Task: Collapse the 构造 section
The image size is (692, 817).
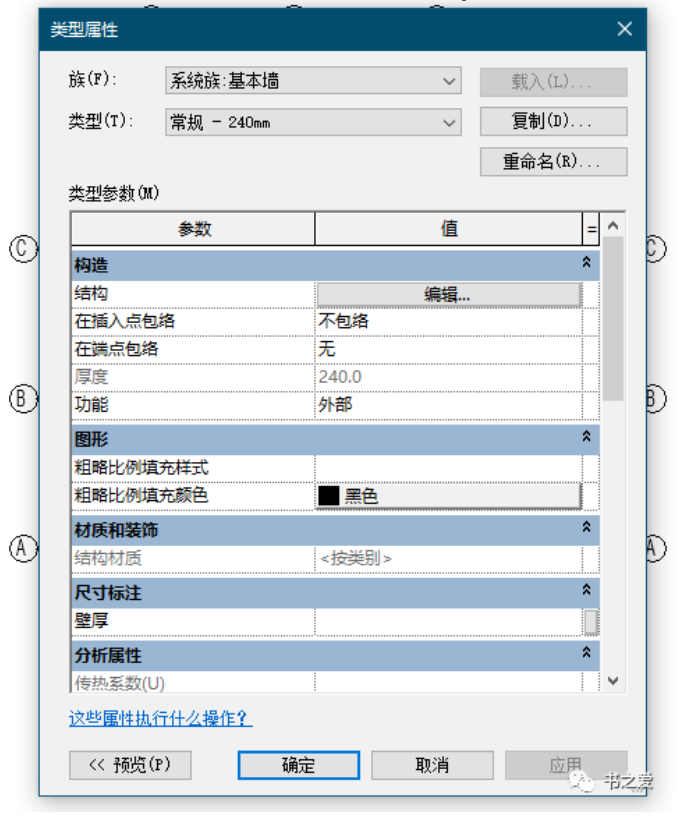Action: tap(586, 262)
